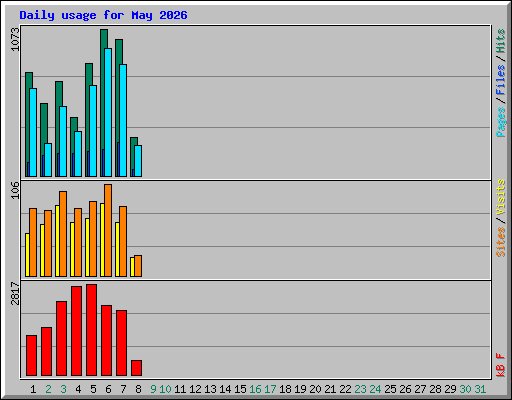
Task: Click the cyan files bar for day 7
Action: click(x=123, y=120)
